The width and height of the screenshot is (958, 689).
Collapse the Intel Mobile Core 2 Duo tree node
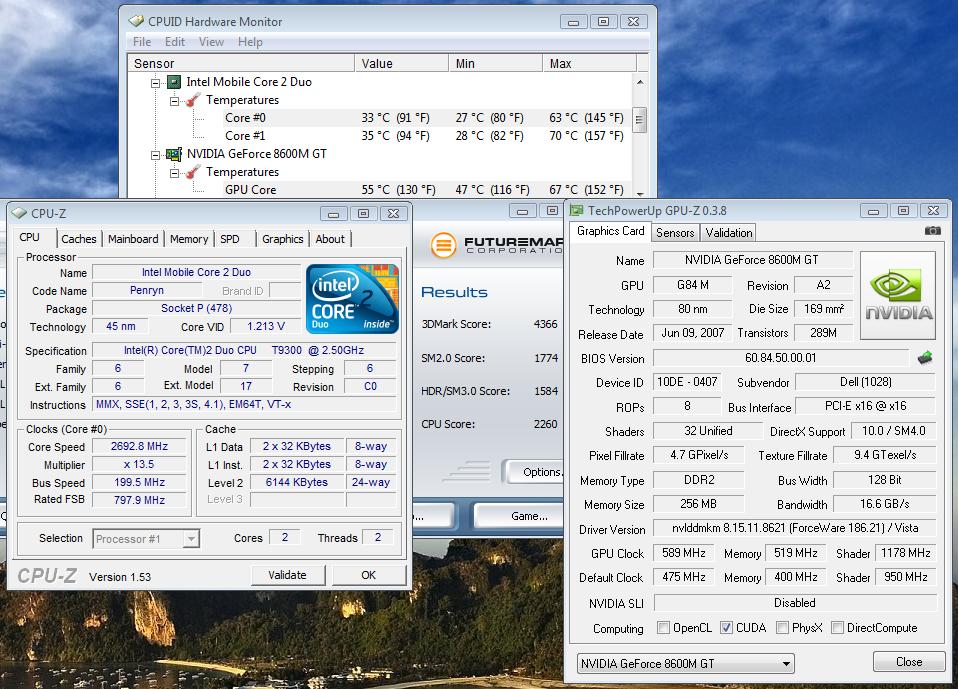click(155, 83)
